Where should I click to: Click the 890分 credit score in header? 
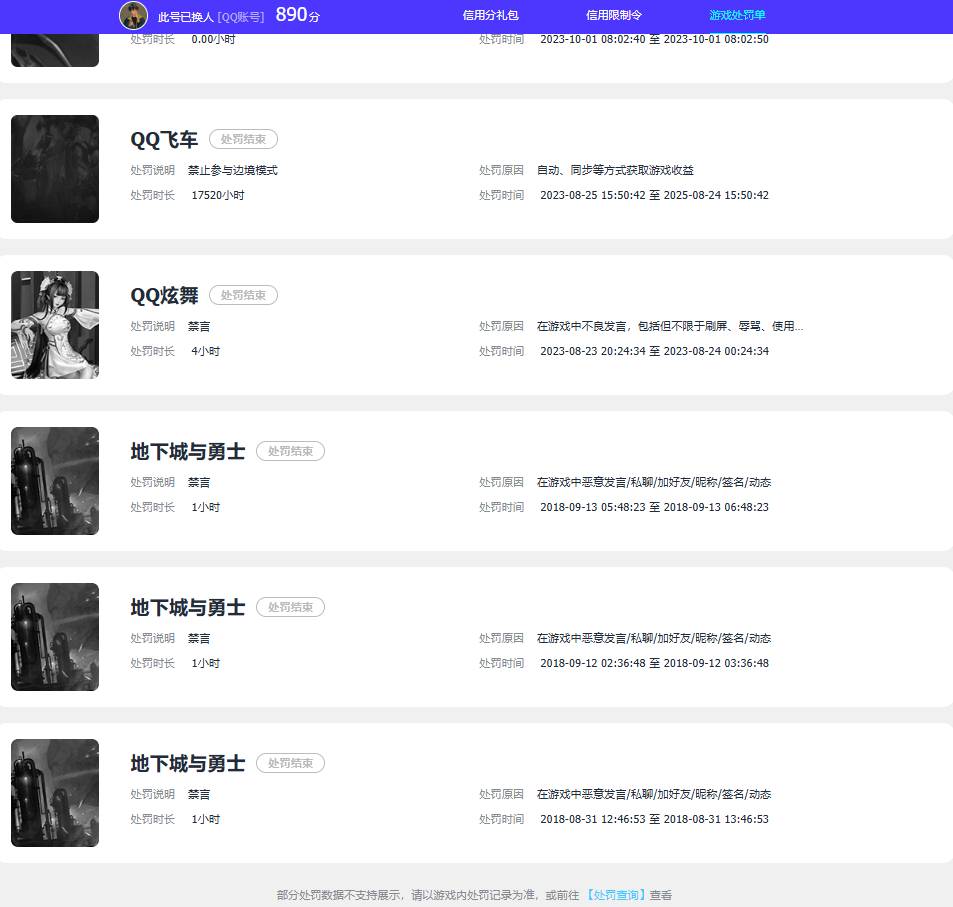297,15
